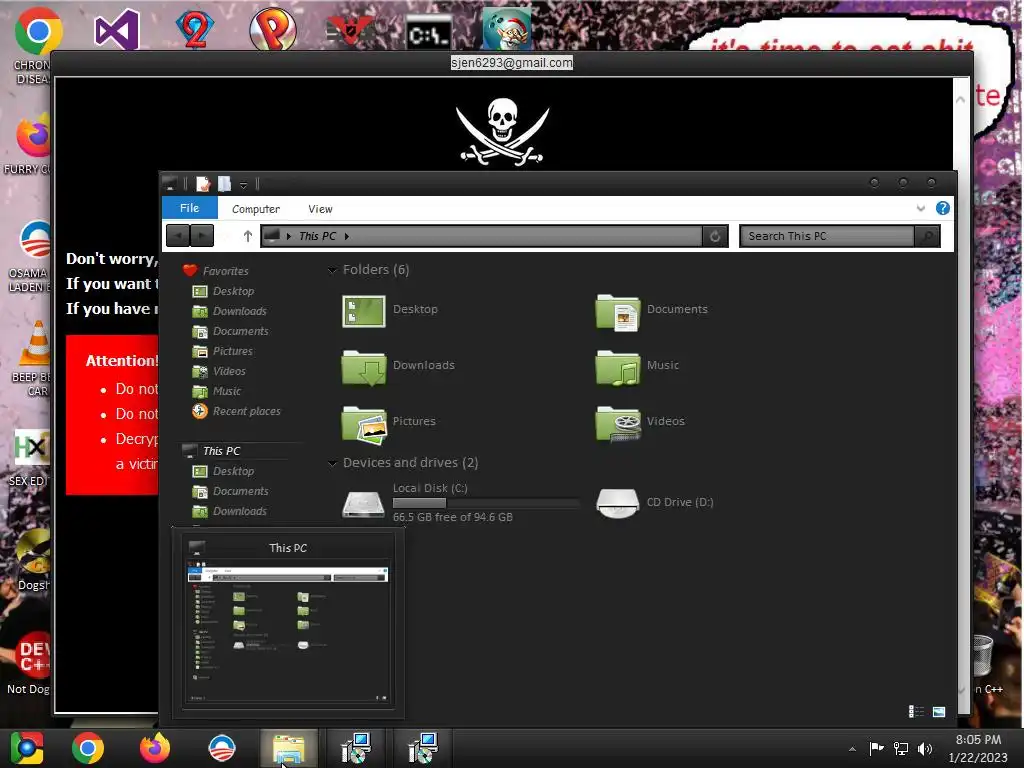Click Properties icon in quick access toolbar
Image resolution: width=1024 pixels, height=768 pixels.
(203, 184)
